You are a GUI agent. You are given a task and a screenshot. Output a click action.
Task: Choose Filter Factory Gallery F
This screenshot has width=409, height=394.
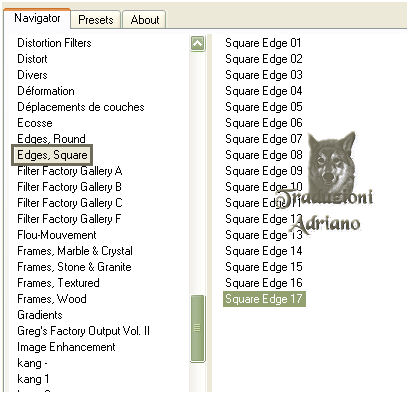coord(69,219)
